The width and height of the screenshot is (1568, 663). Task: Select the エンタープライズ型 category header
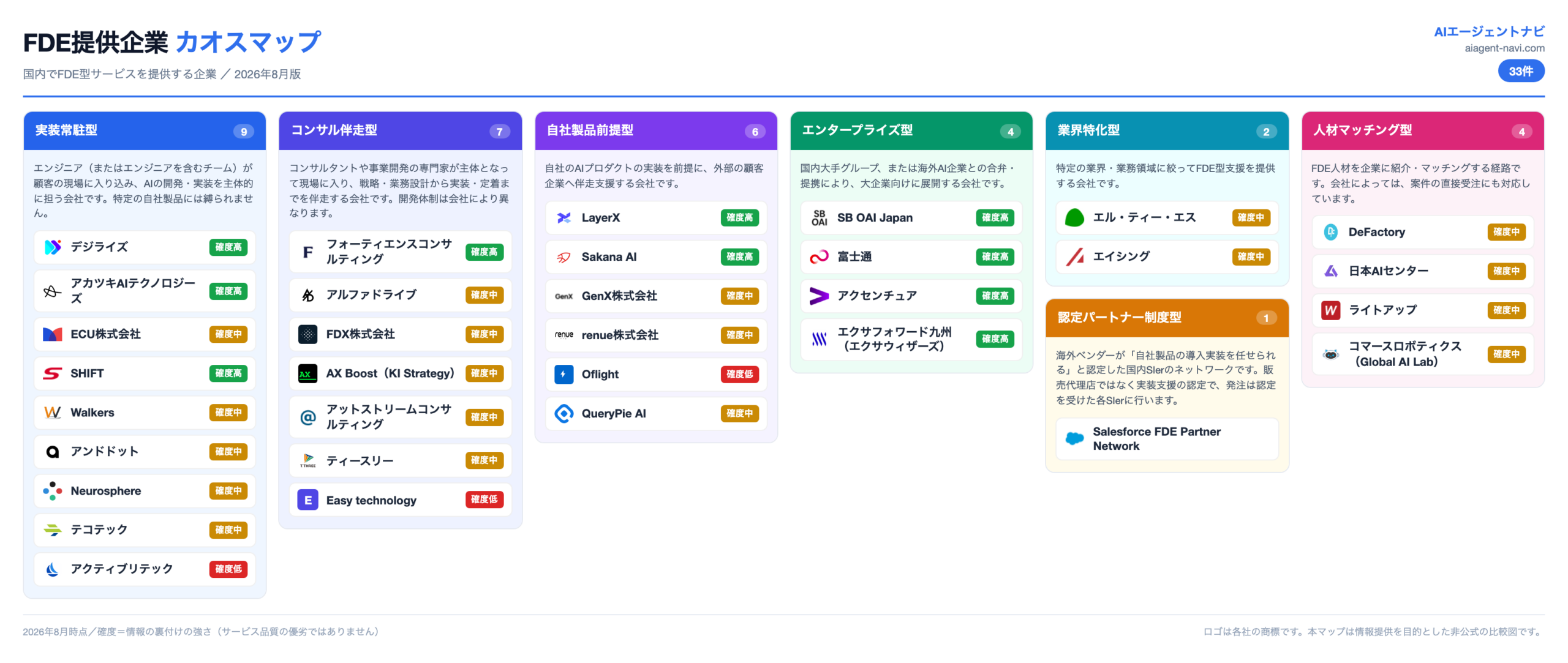911,131
